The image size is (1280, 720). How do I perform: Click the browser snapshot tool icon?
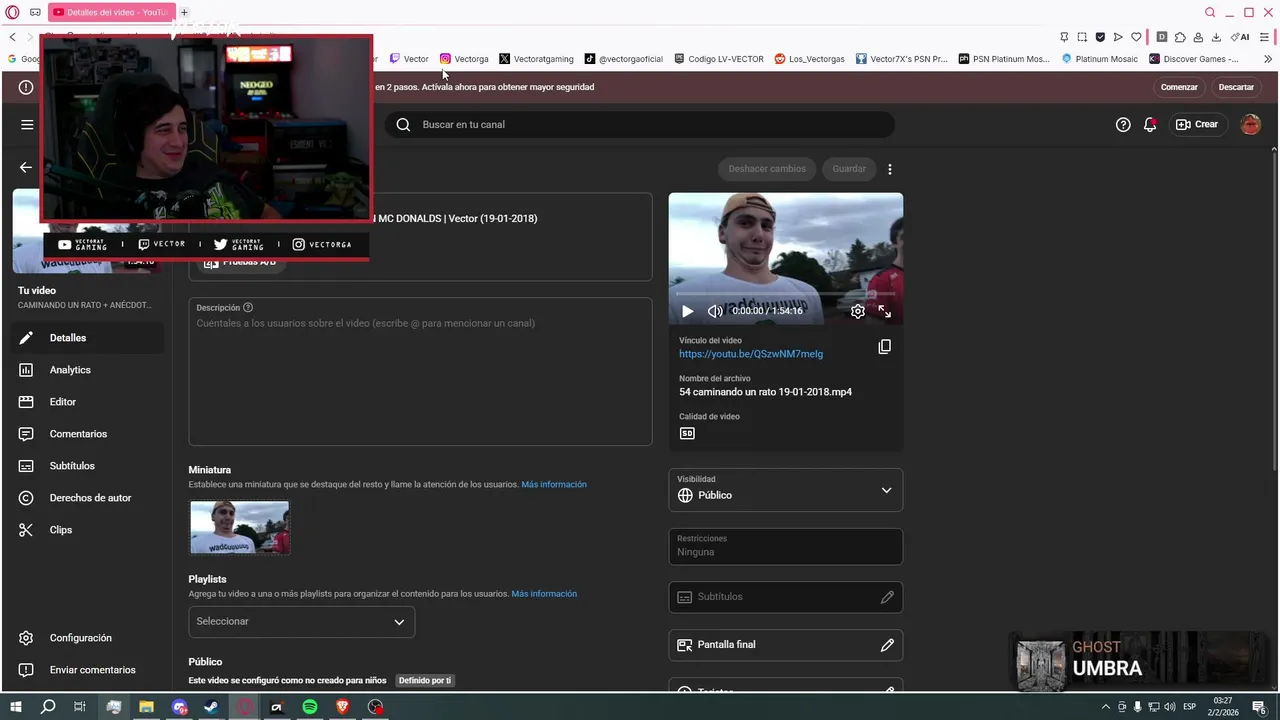(x=1082, y=37)
